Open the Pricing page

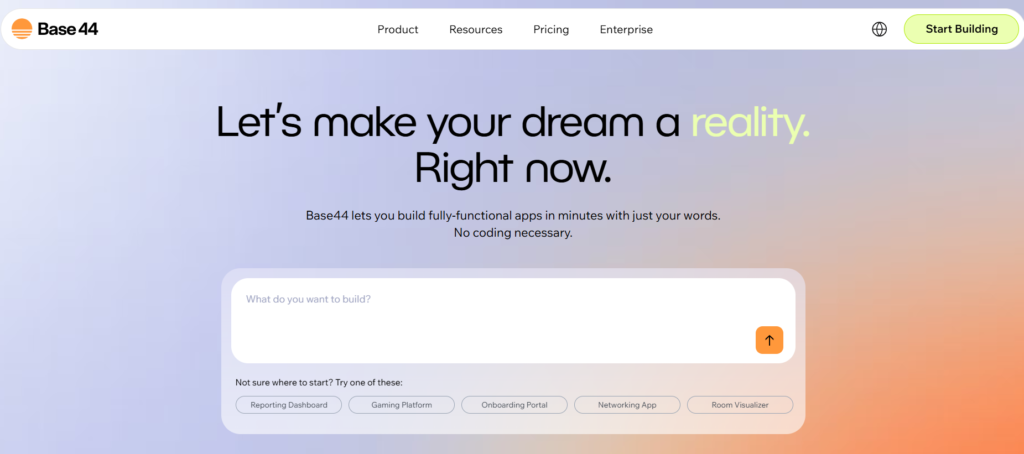[x=551, y=30]
